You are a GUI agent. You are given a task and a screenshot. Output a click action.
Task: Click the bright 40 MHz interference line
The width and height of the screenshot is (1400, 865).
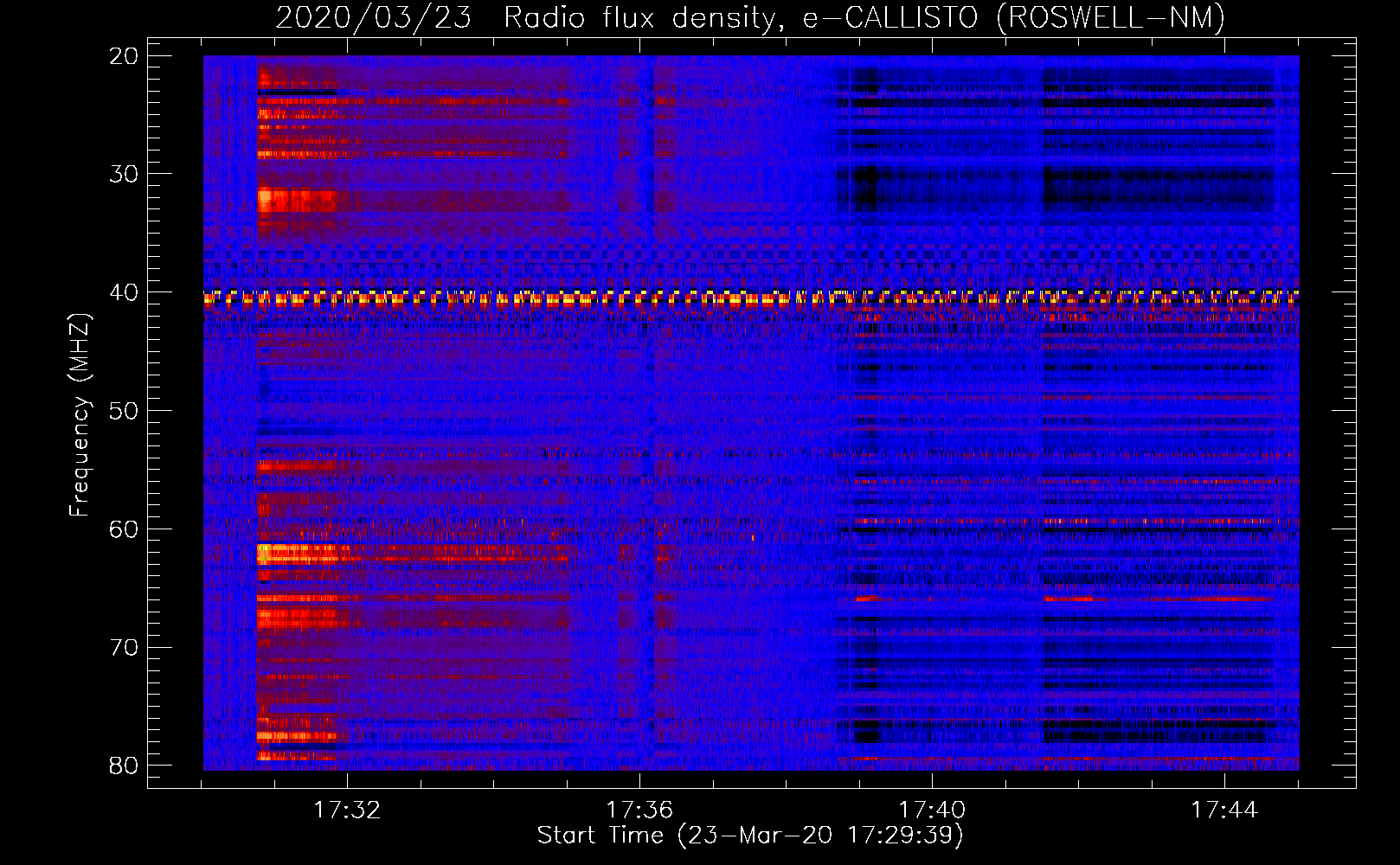tap(751, 299)
